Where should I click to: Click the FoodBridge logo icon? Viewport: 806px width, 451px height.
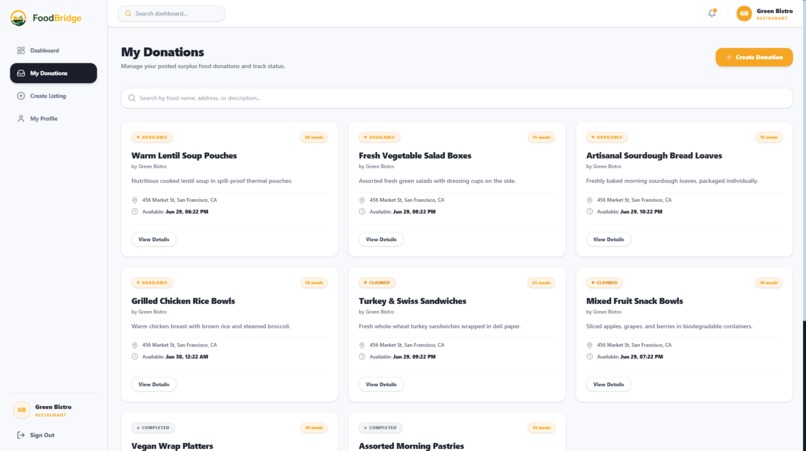(19, 18)
